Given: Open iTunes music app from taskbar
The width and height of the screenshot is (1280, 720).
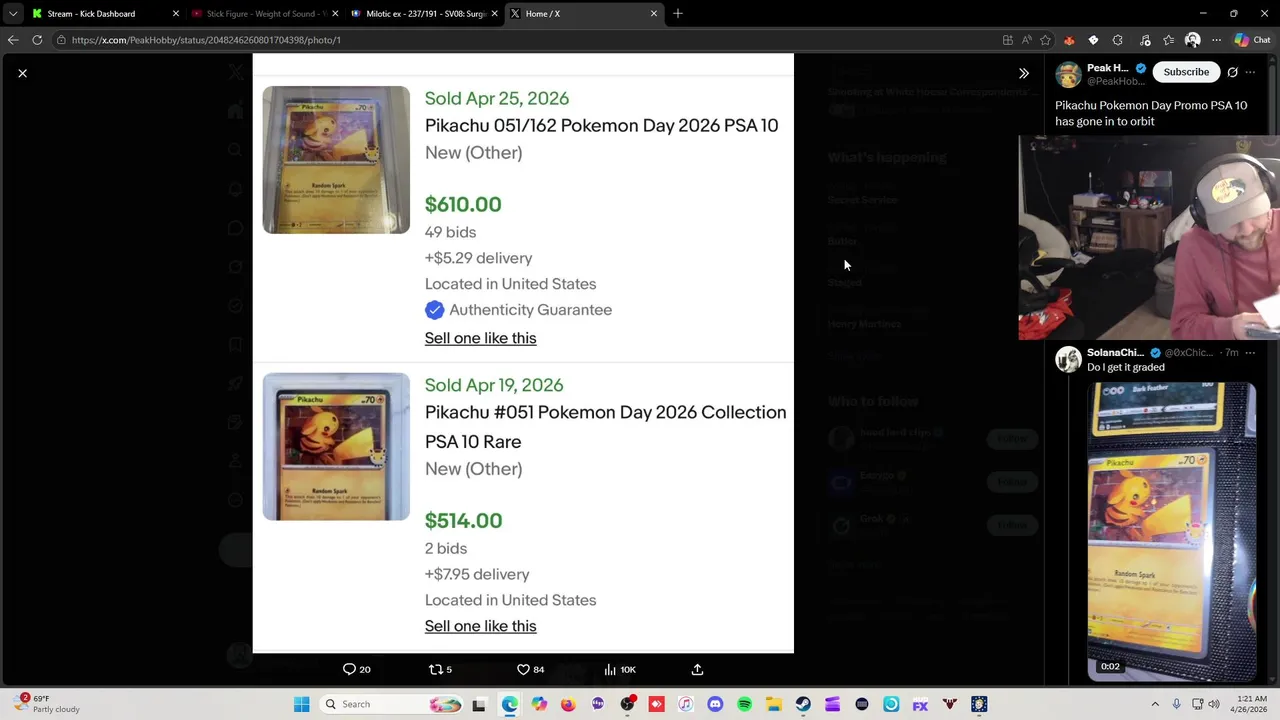Looking at the screenshot, I should coord(686,704).
